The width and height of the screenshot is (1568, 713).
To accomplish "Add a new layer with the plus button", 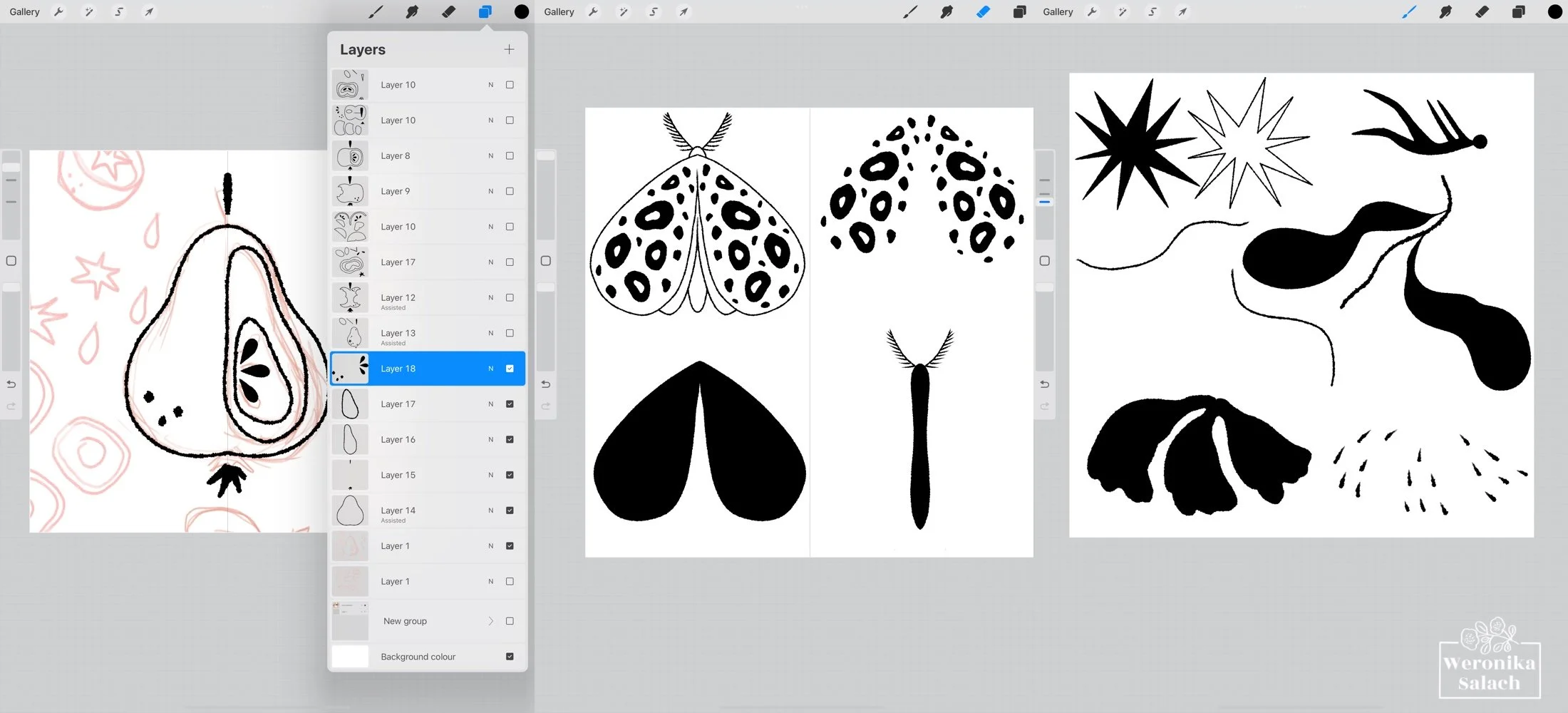I will tap(509, 48).
